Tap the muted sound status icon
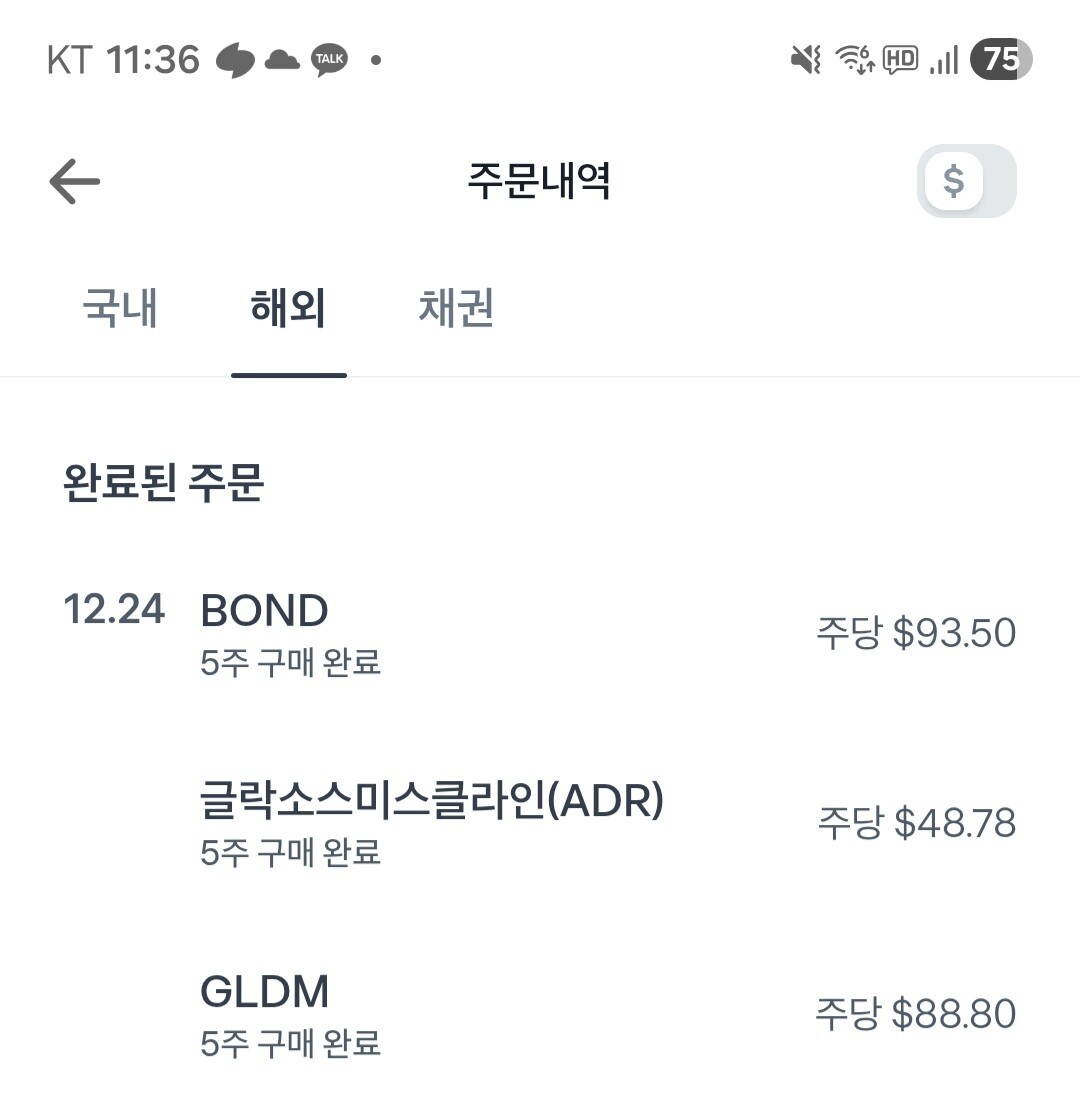 point(805,60)
